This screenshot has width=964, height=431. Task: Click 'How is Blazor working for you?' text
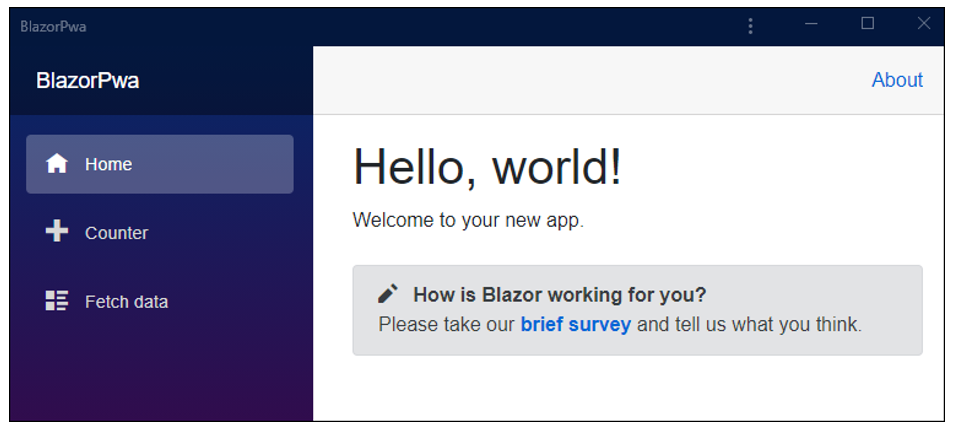pyautogui.click(x=560, y=295)
